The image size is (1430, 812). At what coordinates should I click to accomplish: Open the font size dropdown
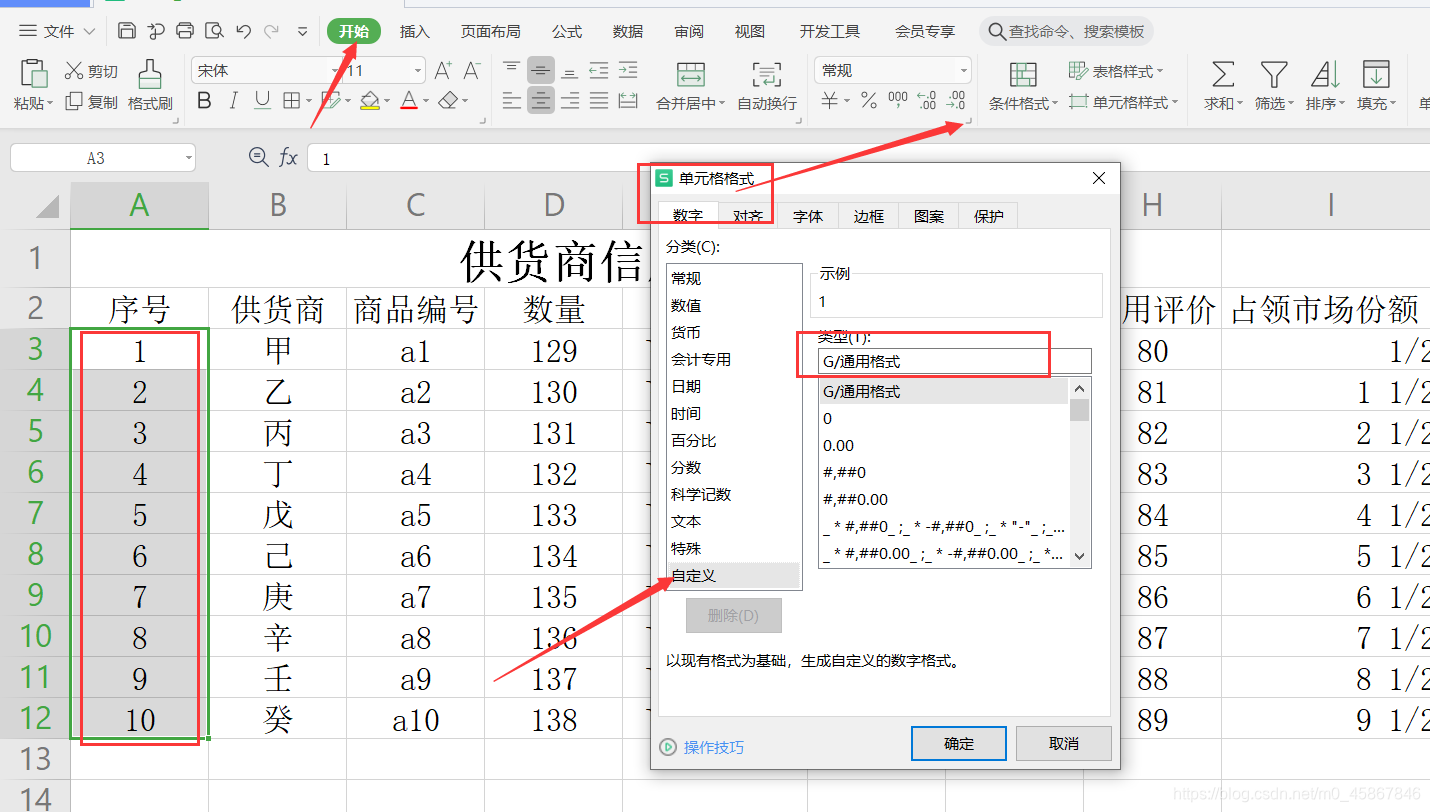tap(418, 70)
